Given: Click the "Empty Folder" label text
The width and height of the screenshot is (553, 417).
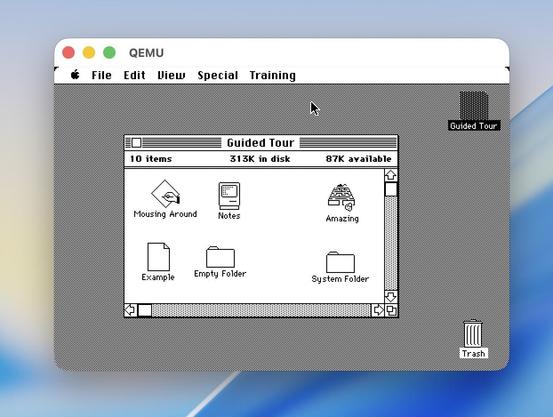Looking at the screenshot, I should [220, 273].
